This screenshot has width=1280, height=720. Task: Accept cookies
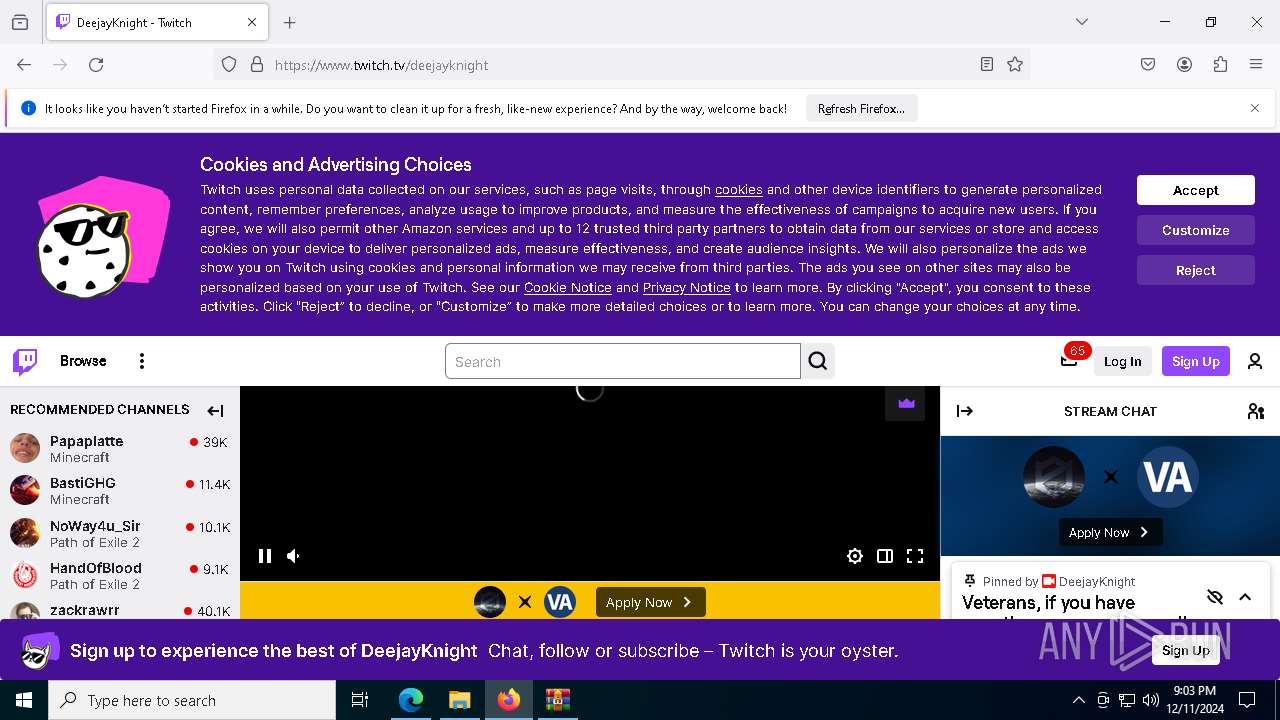coord(1196,190)
